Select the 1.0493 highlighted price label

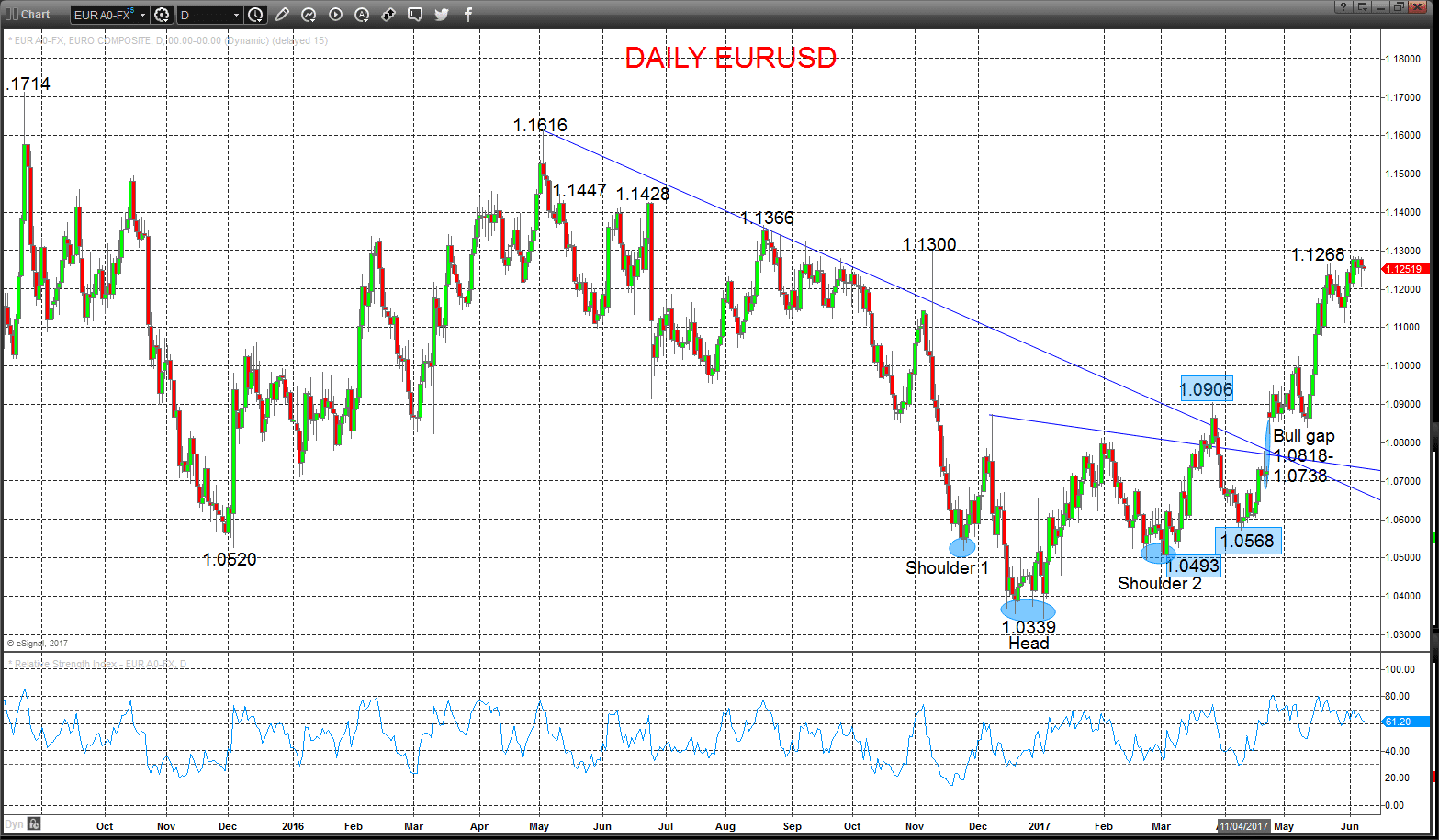(x=1193, y=566)
